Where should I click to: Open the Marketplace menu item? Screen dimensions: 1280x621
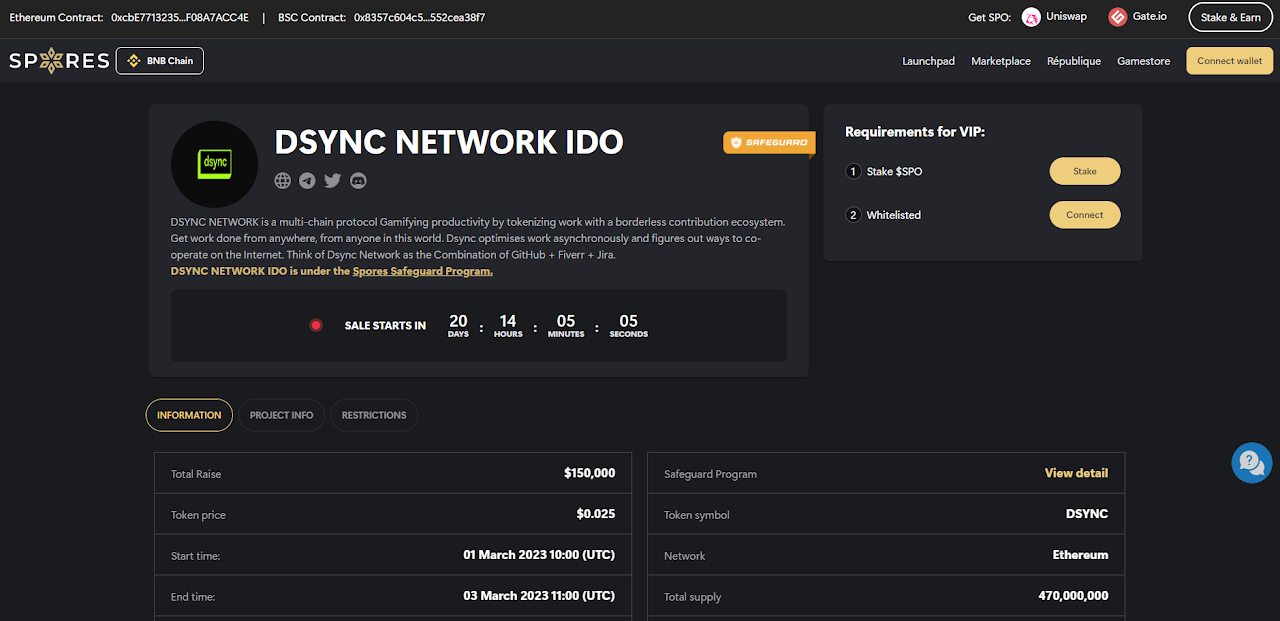pyautogui.click(x=1001, y=61)
